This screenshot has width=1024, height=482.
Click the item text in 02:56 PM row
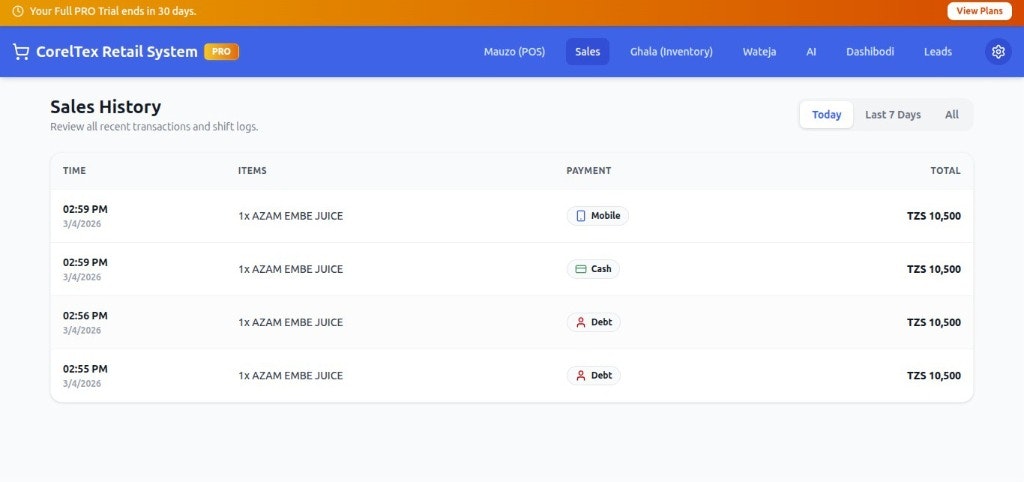pos(291,323)
